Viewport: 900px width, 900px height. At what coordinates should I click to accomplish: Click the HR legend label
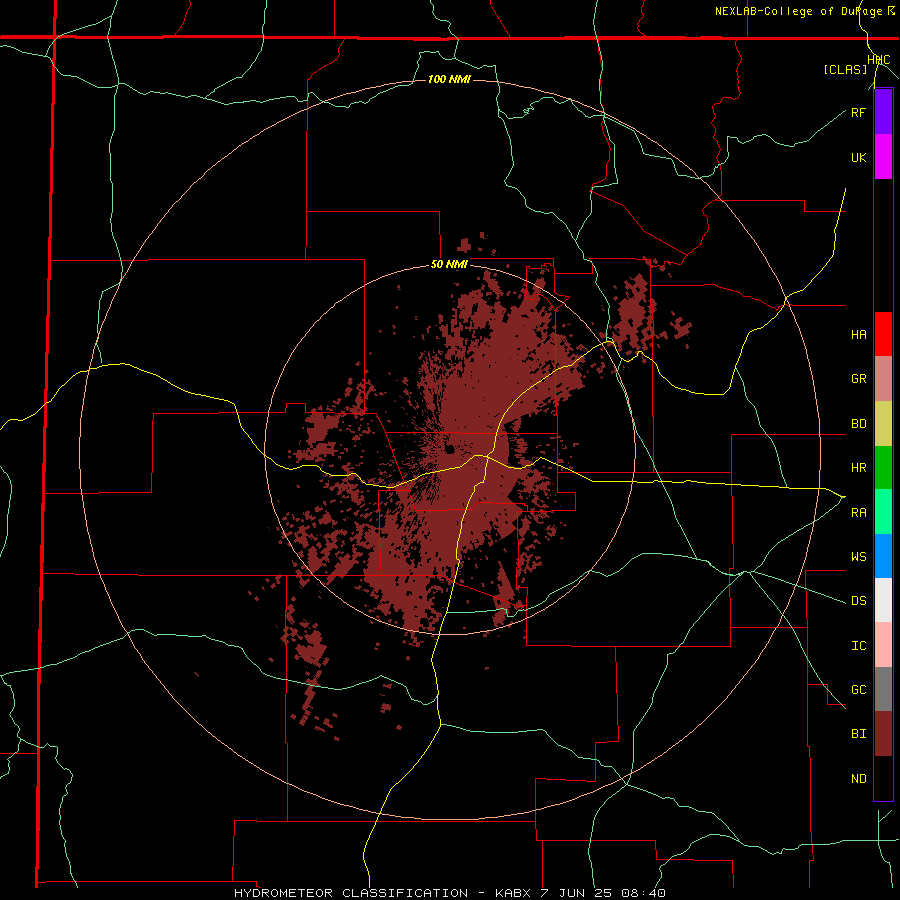click(858, 468)
